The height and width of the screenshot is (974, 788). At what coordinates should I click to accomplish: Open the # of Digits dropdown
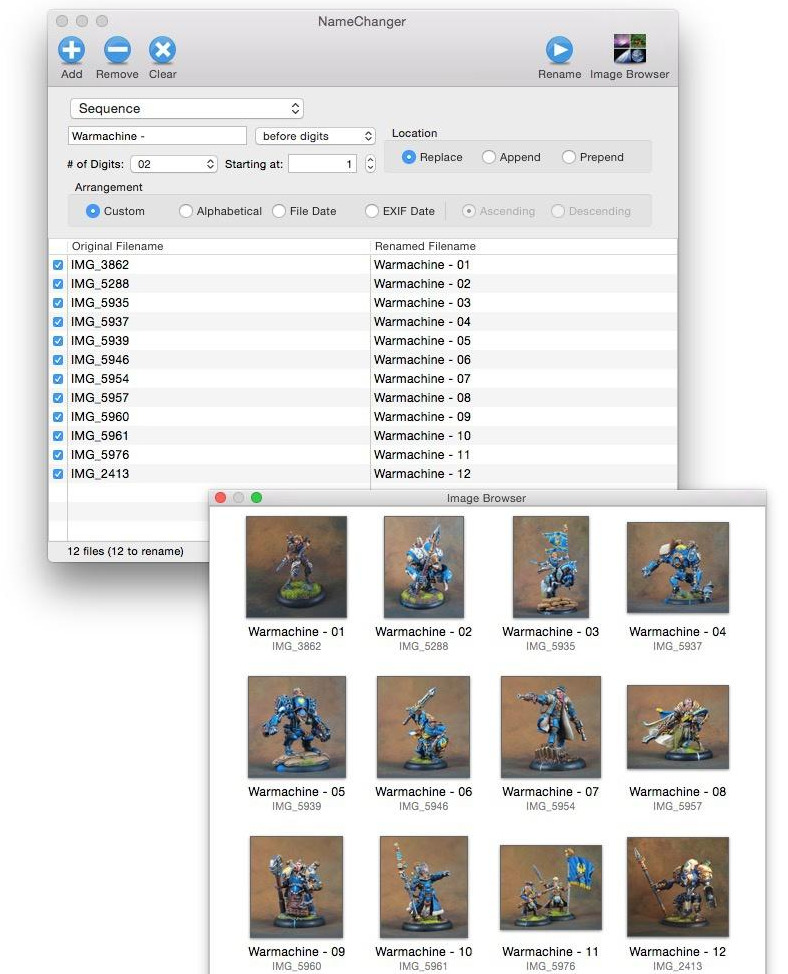click(x=174, y=164)
